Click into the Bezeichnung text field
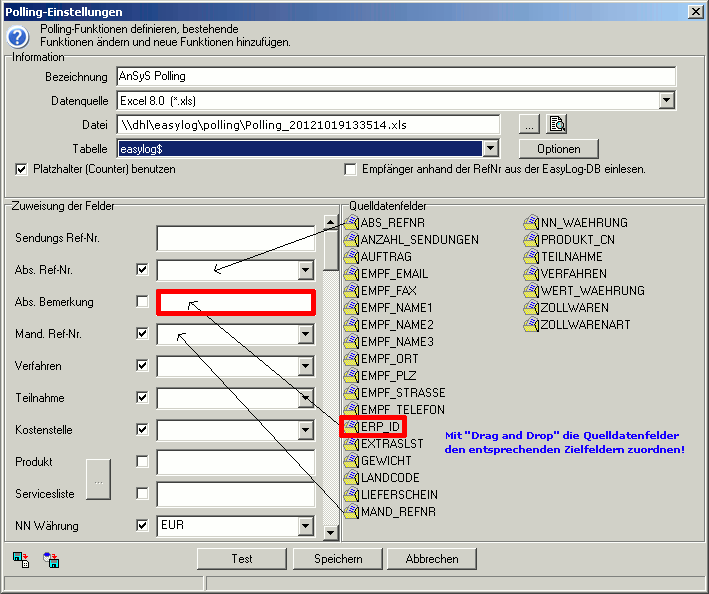This screenshot has height=594, width=709. click(395, 76)
